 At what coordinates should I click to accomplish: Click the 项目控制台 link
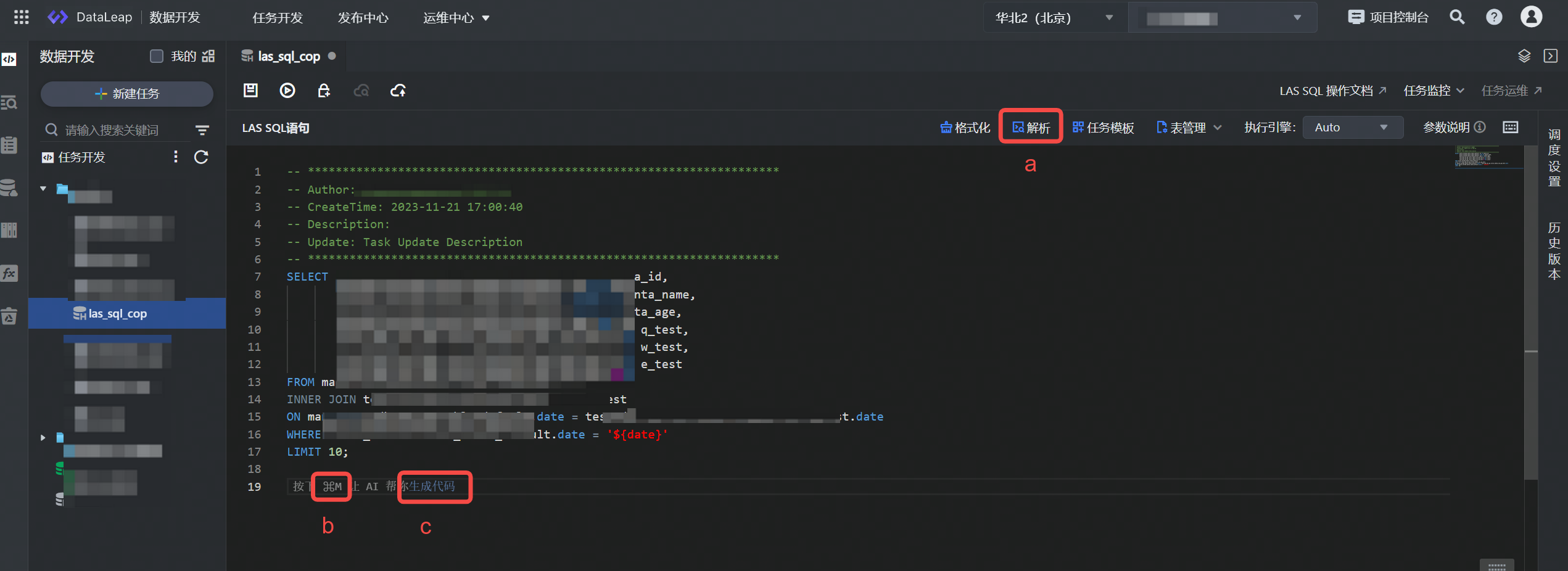[x=1399, y=17]
